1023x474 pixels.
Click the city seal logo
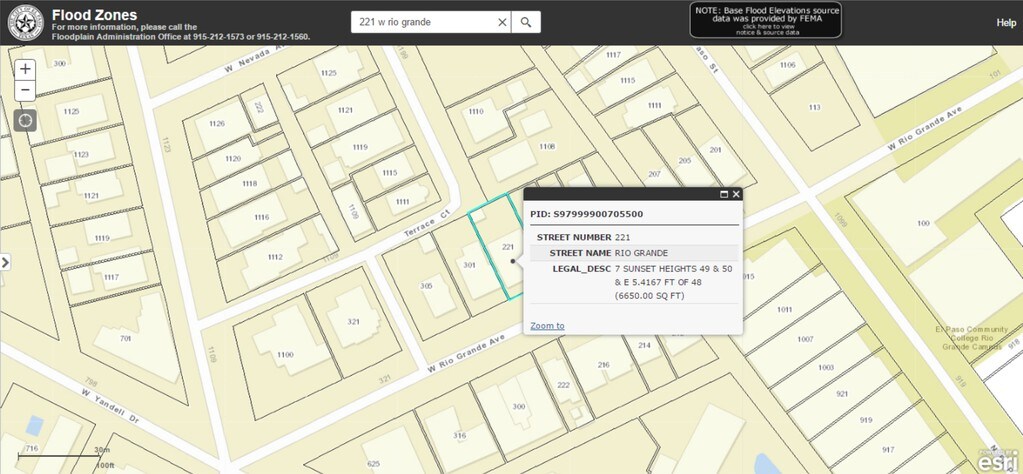click(x=24, y=22)
